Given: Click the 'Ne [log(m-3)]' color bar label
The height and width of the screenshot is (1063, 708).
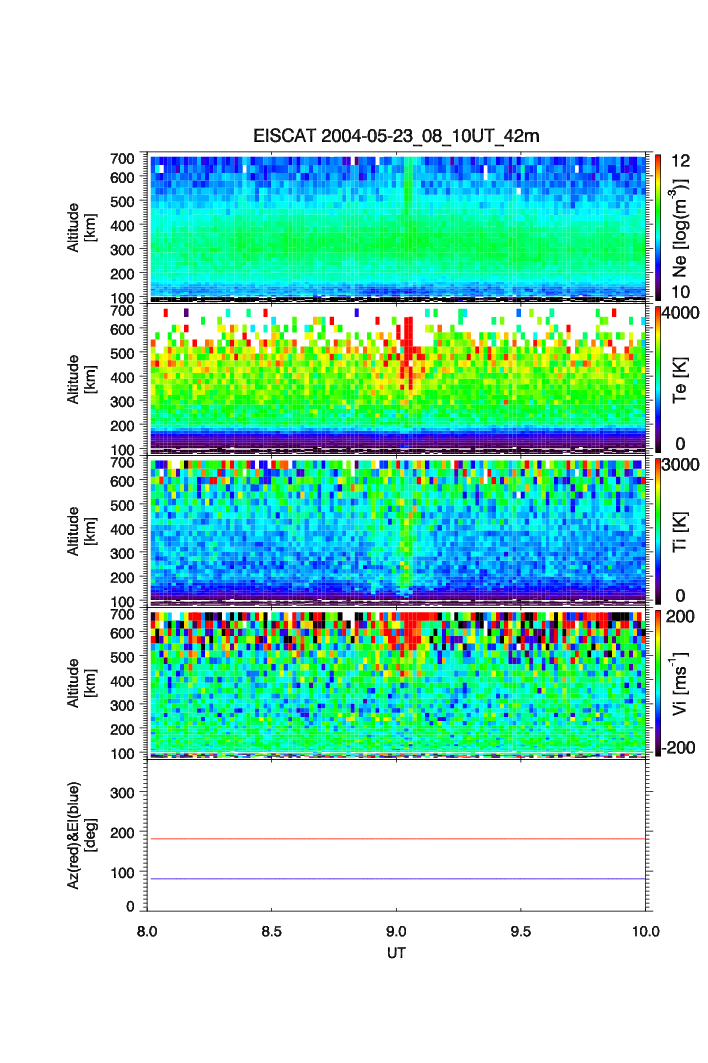Looking at the screenshot, I should [x=680, y=227].
